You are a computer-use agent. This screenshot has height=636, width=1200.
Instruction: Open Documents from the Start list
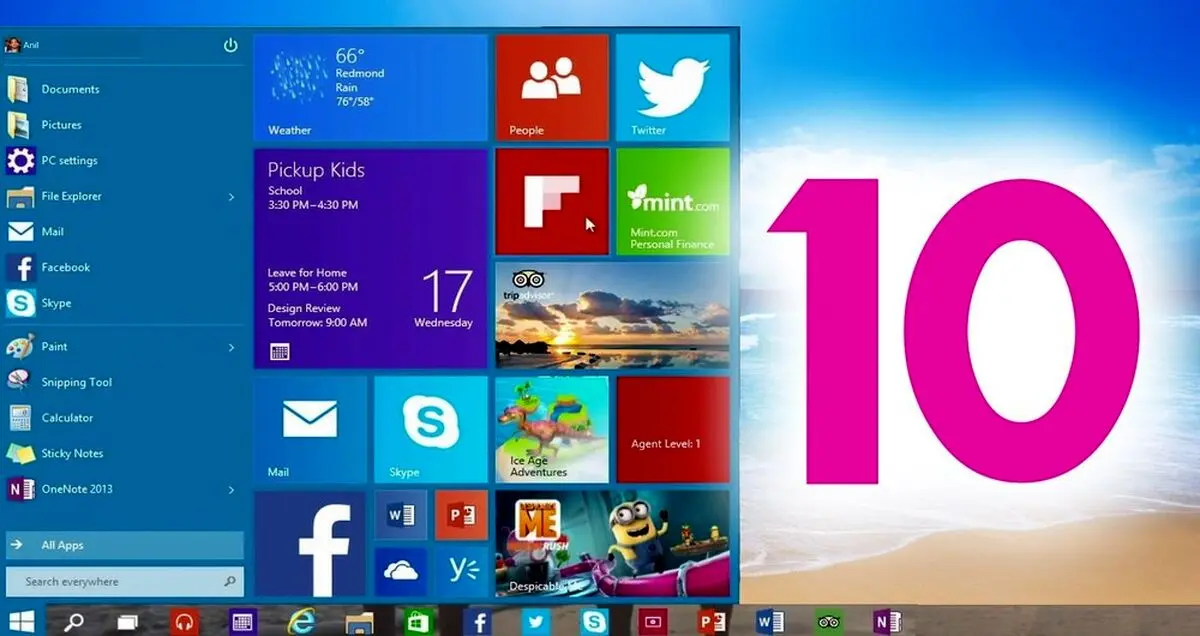click(124, 89)
